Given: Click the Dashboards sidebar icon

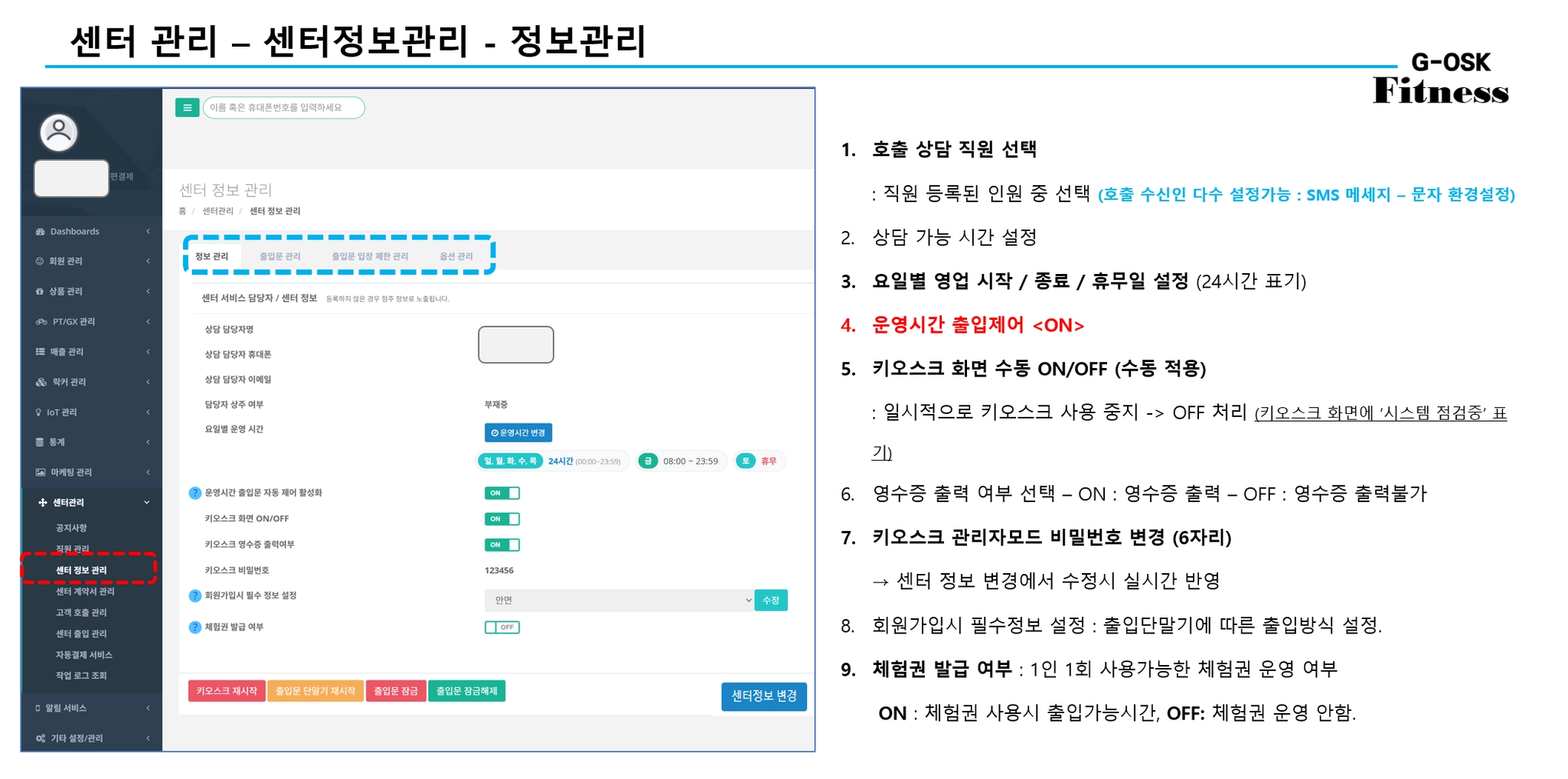Looking at the screenshot, I should tap(40, 232).
